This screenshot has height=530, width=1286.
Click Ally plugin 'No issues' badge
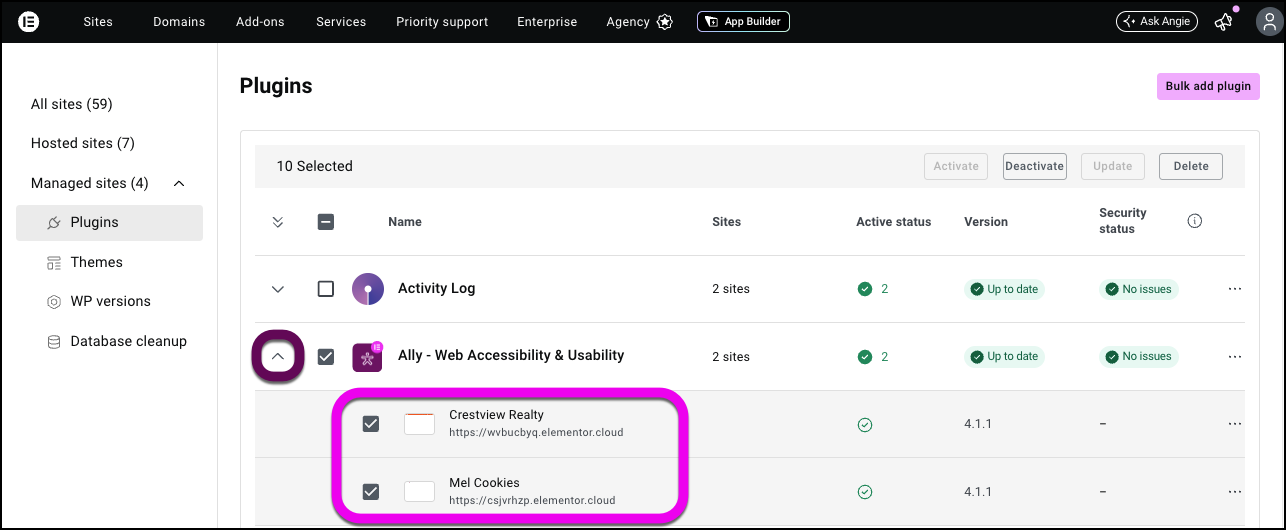pos(1139,356)
